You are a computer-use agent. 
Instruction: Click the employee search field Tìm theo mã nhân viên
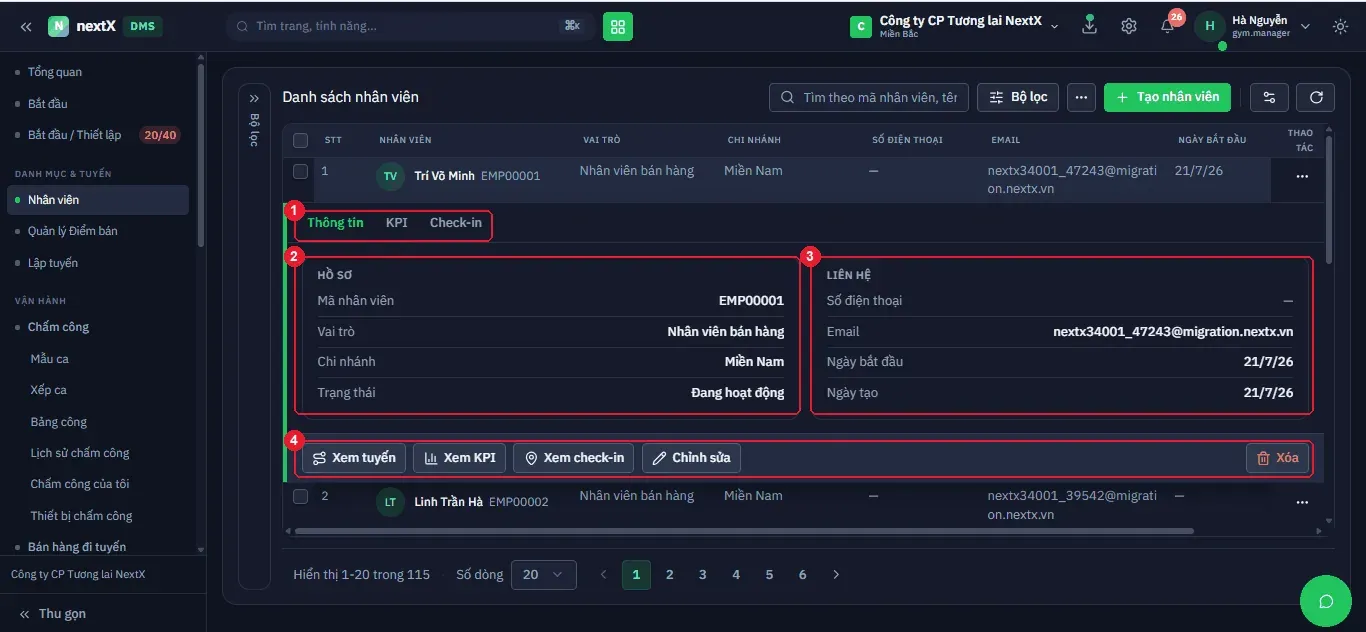pos(869,97)
